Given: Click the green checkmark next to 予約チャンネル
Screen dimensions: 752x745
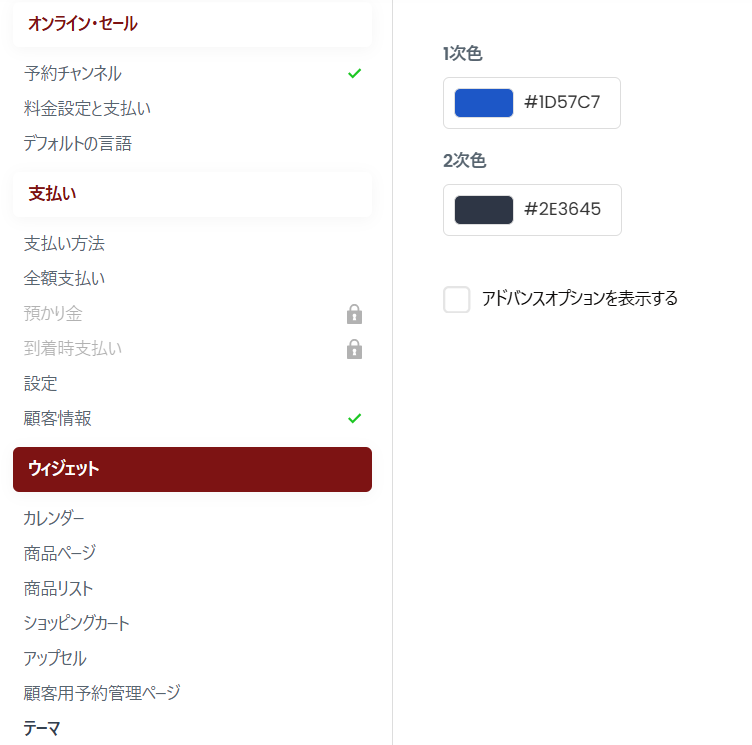Looking at the screenshot, I should pos(354,73).
